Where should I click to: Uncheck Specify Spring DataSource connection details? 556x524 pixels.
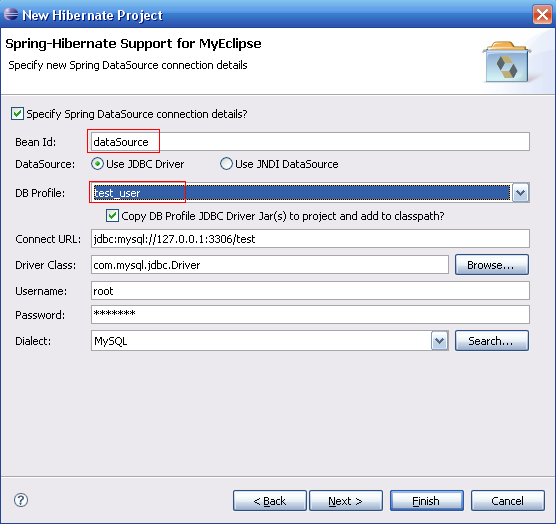tap(17, 114)
